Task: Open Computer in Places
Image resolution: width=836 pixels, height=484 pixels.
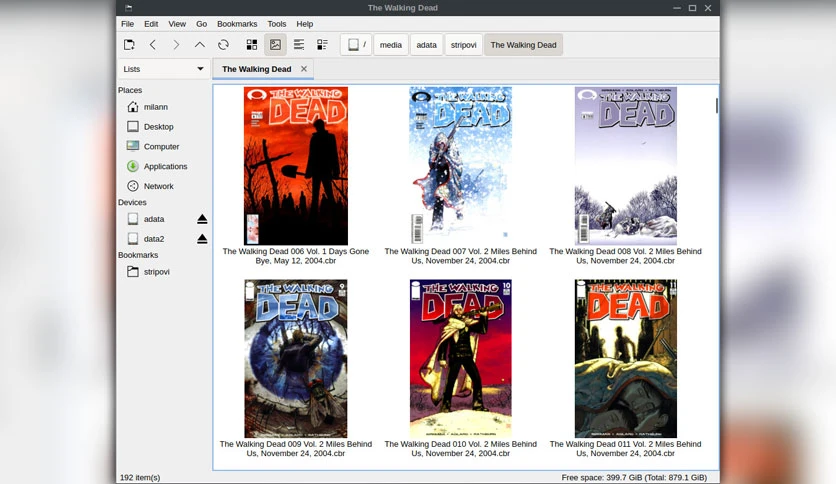Action: (x=163, y=147)
